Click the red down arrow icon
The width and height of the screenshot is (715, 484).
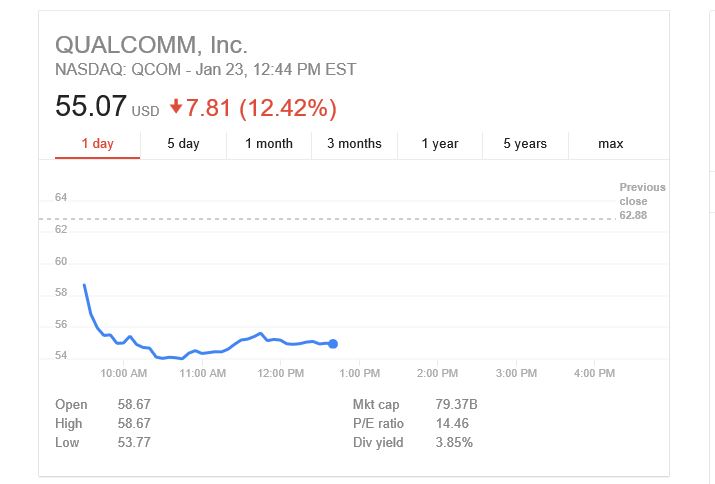tap(177, 107)
